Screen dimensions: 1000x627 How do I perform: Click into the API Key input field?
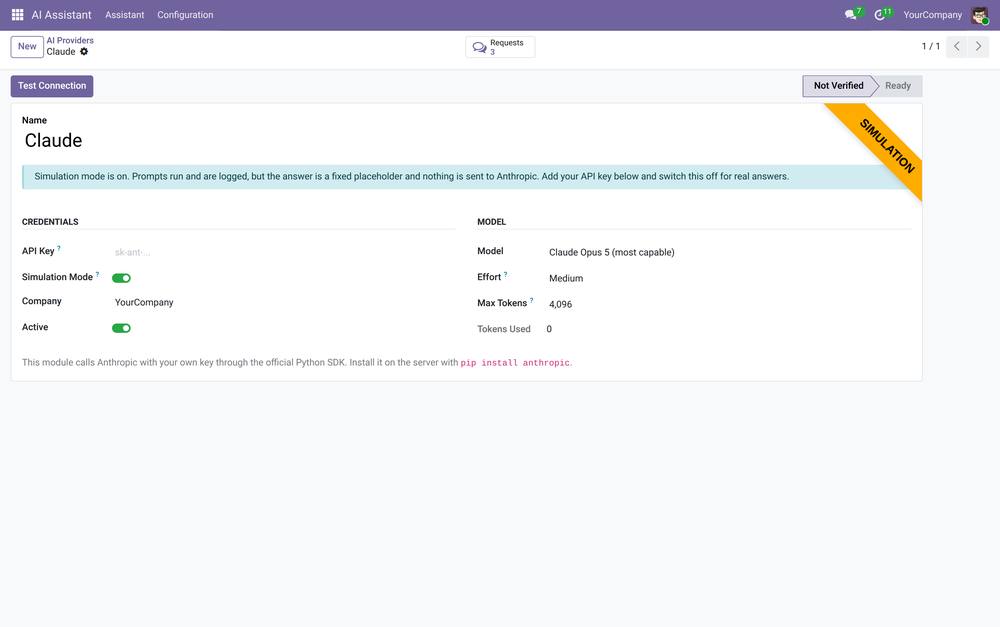[284, 253]
